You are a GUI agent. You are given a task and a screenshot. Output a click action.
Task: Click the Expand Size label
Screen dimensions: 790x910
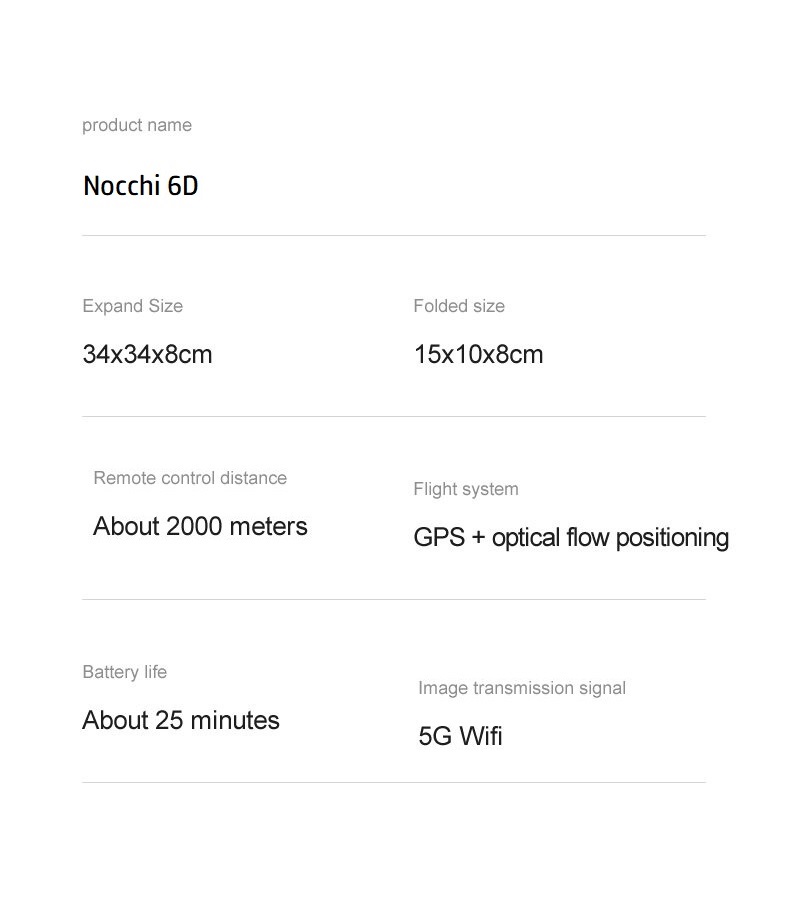pos(132,306)
